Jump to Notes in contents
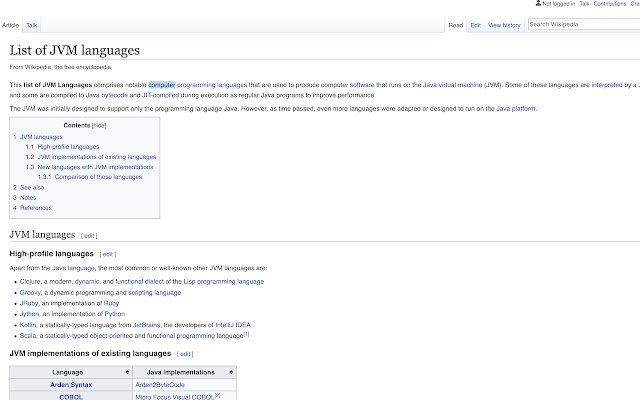 (x=28, y=198)
